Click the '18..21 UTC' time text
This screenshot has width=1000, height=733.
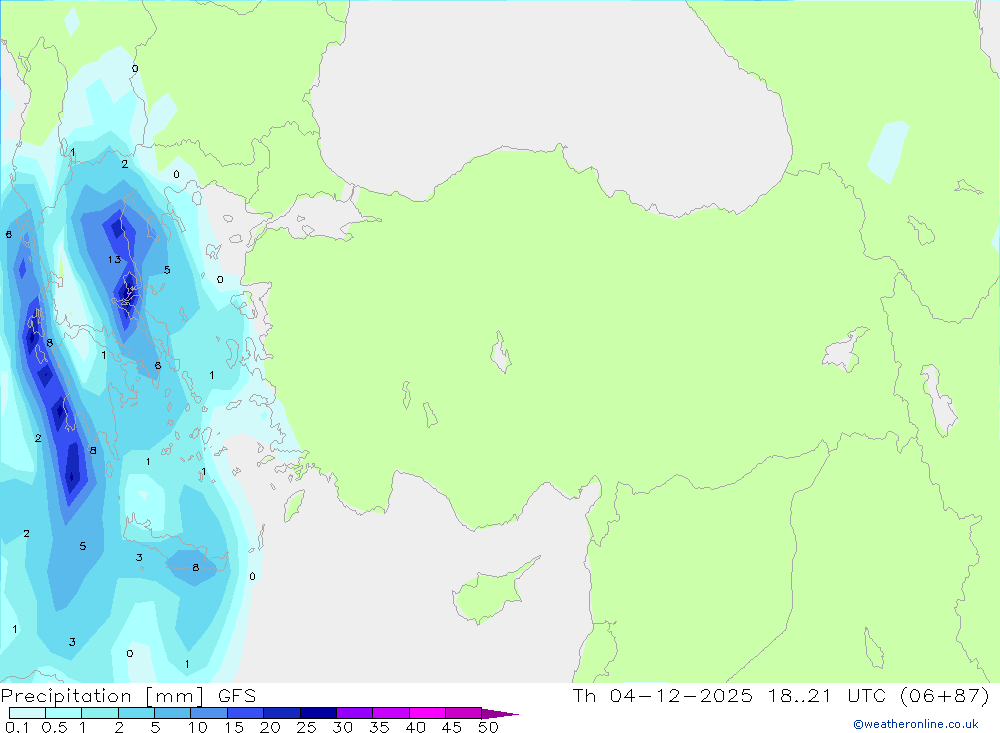point(827,695)
